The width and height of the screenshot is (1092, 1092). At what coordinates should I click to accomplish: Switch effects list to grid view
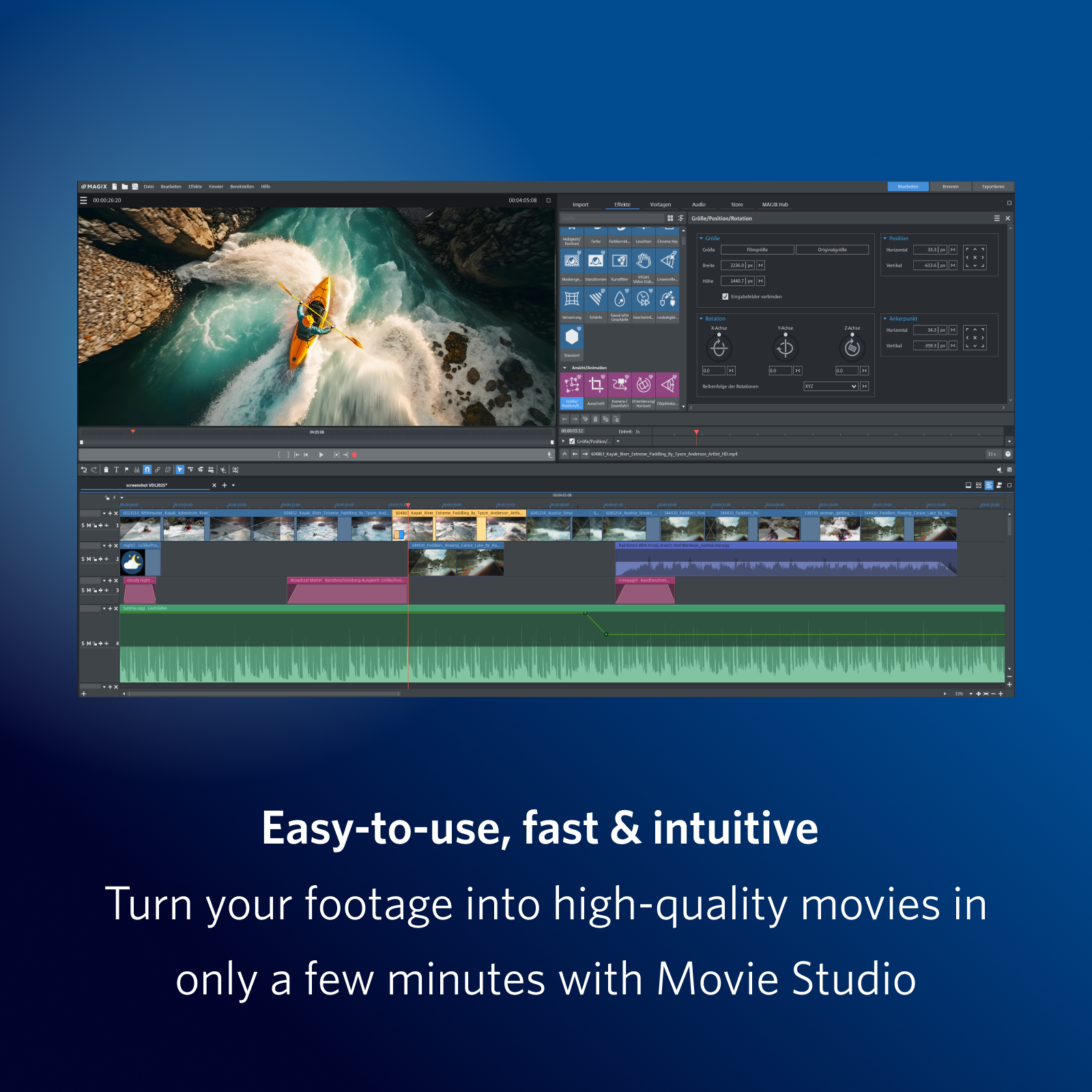coord(670,218)
